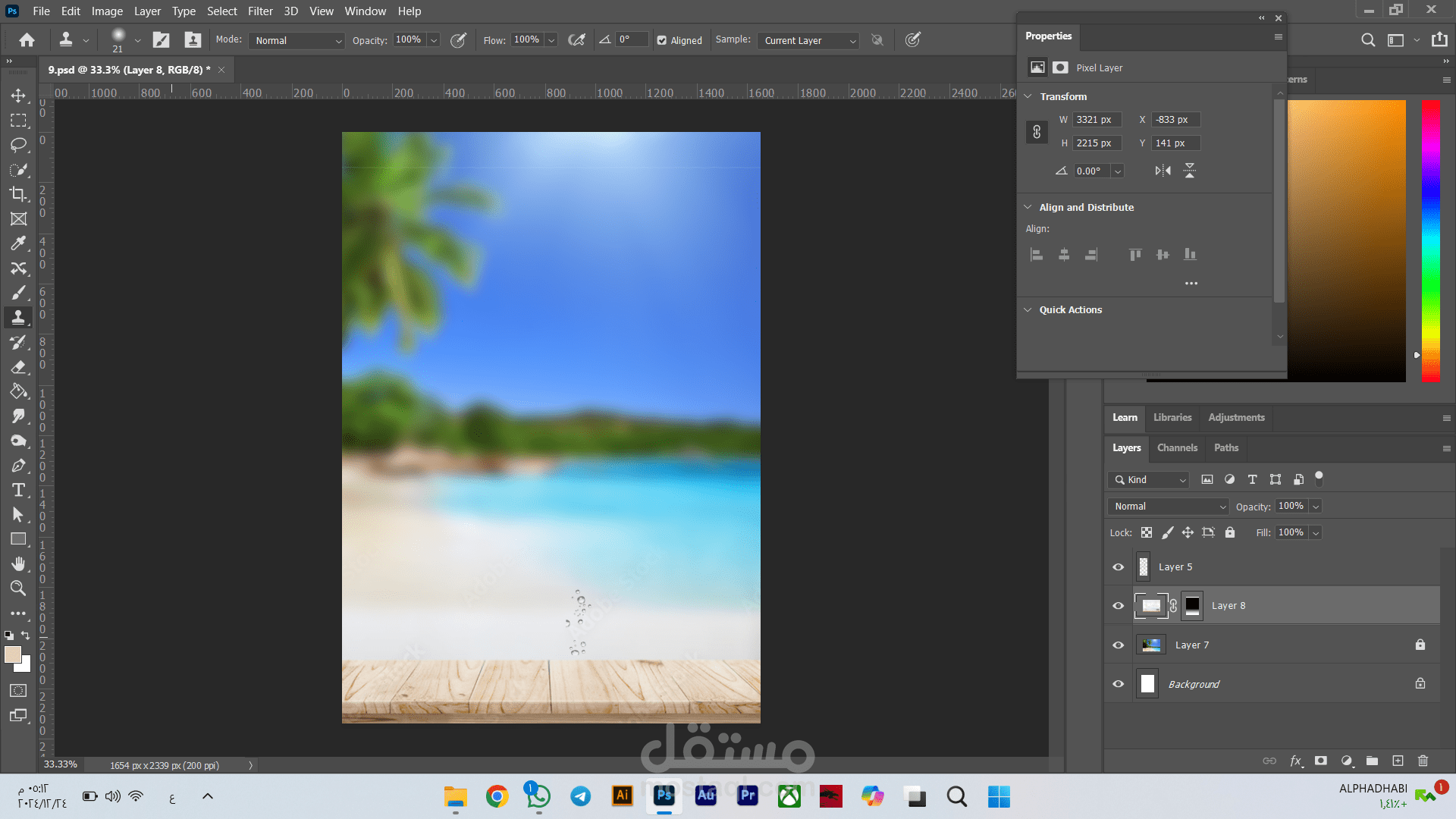Select the Crop tool
Viewport: 1456px width, 819px height.
18,194
